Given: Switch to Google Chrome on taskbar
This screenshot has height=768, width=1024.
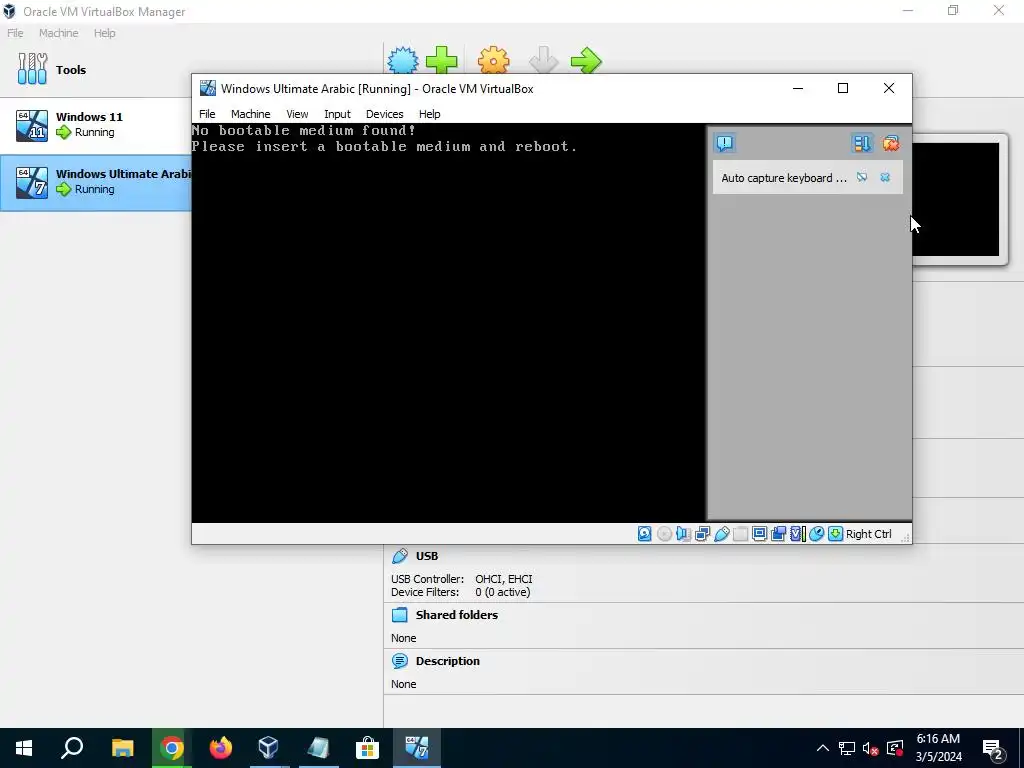Looking at the screenshot, I should 172,748.
